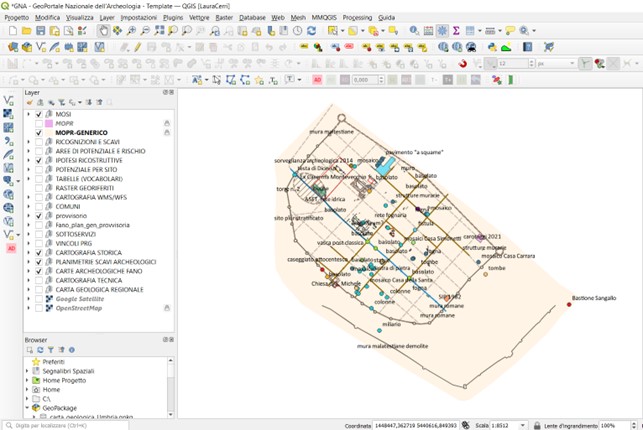Enable the COMUNI layer checkbox

(39, 206)
